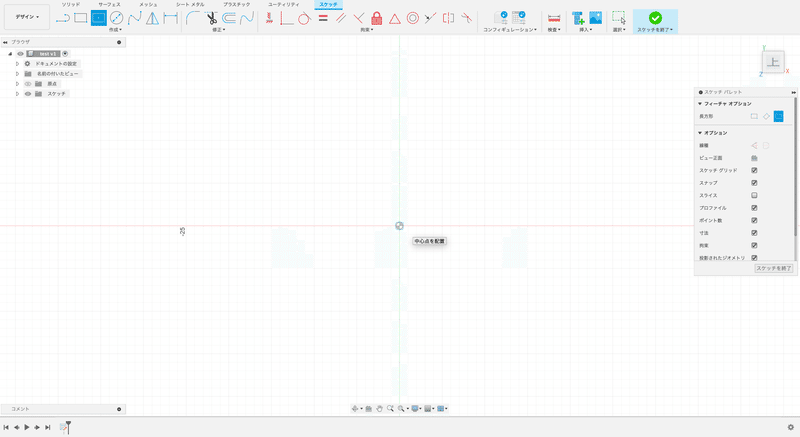Select the Offset tool
This screenshot has width=800, height=437.
(229, 18)
